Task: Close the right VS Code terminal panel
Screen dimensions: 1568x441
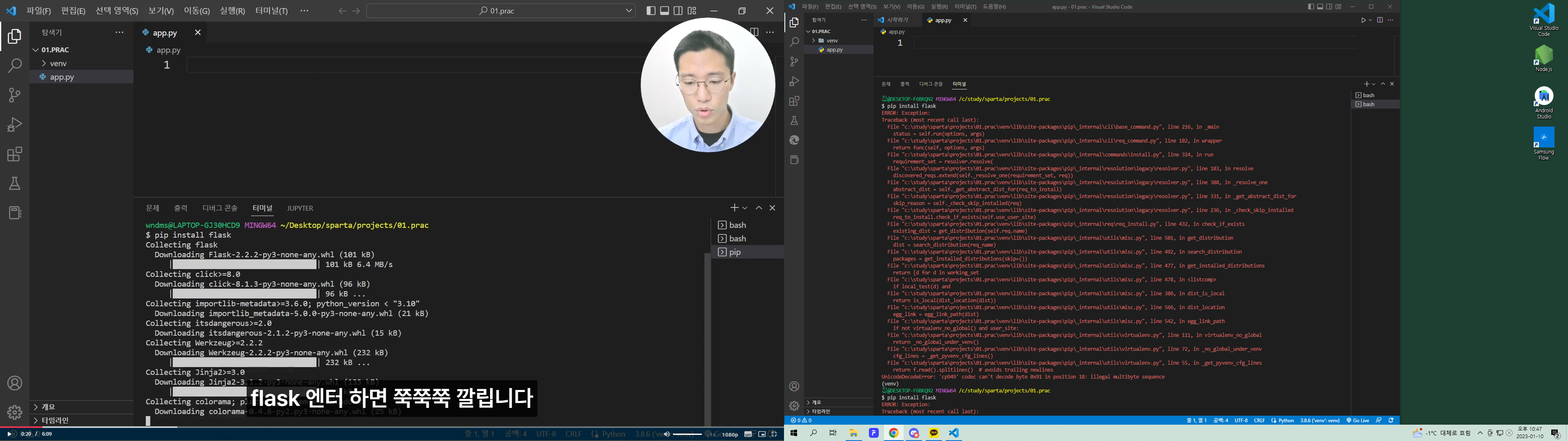Action: (x=1392, y=84)
